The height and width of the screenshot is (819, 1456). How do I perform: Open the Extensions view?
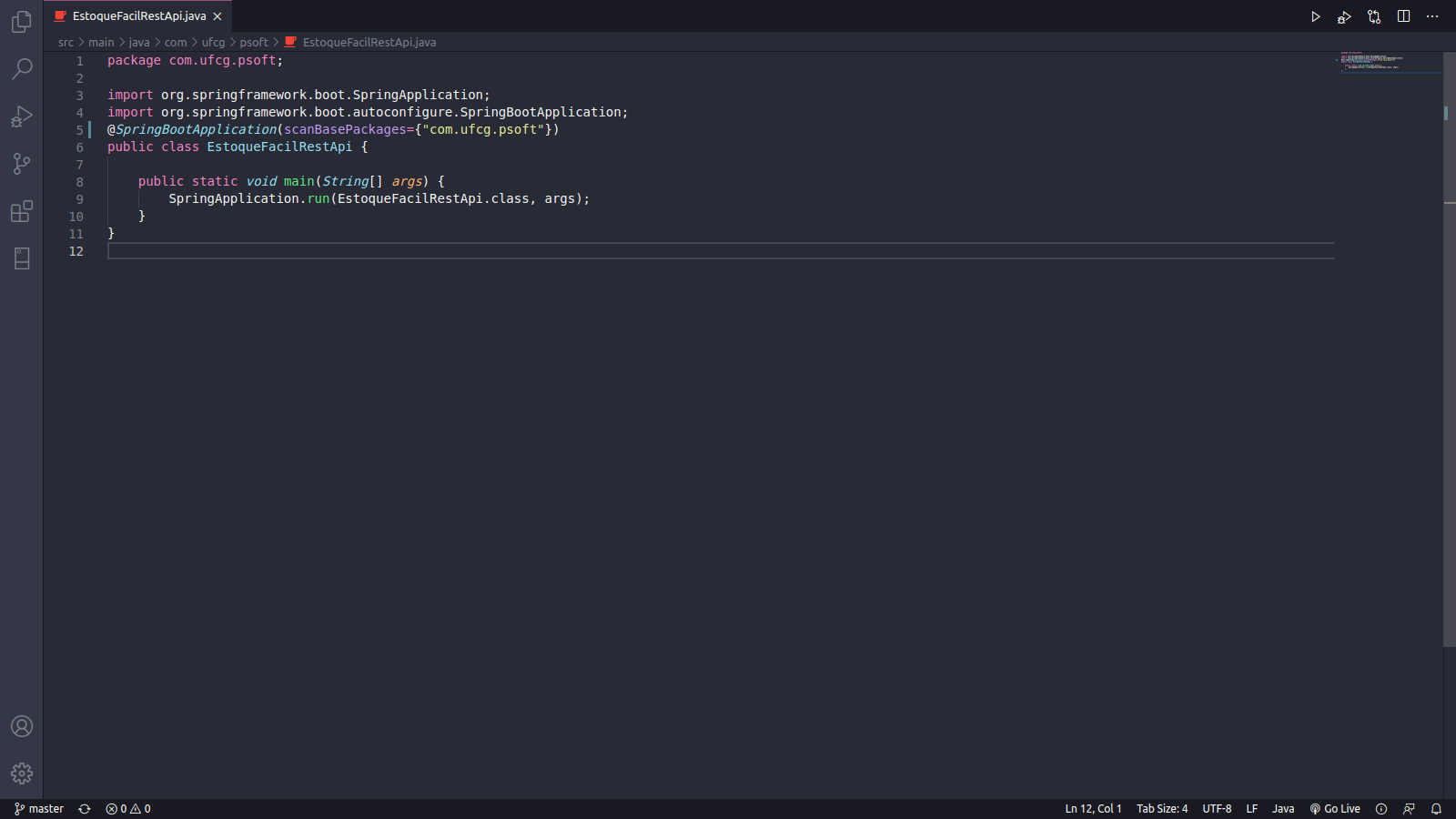click(x=22, y=211)
